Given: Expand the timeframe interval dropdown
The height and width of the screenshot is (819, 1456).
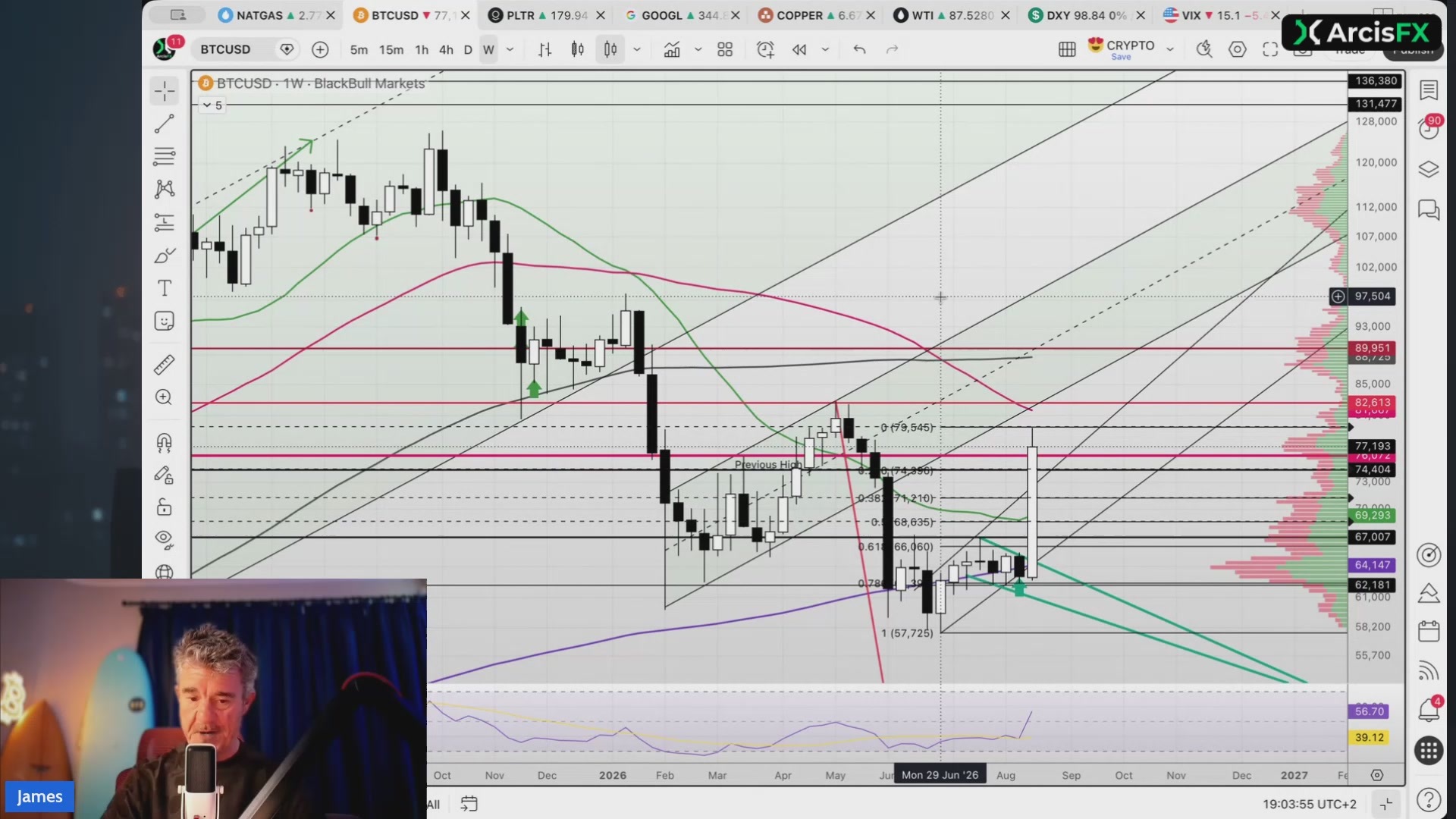Looking at the screenshot, I should tap(510, 50).
